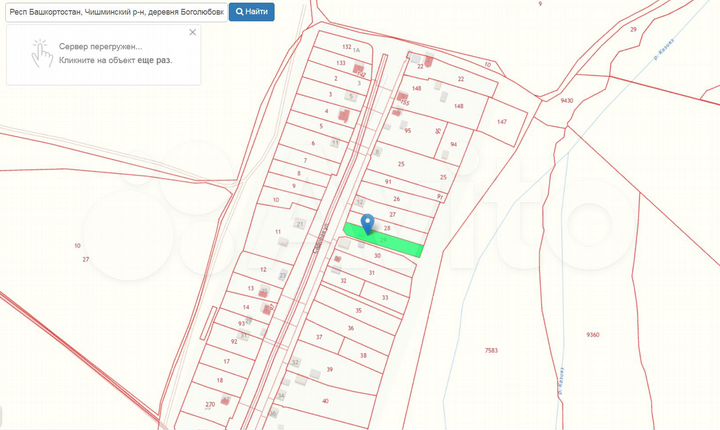
Task: Click parcel number 30 below green plot
Action: [x=377, y=256]
